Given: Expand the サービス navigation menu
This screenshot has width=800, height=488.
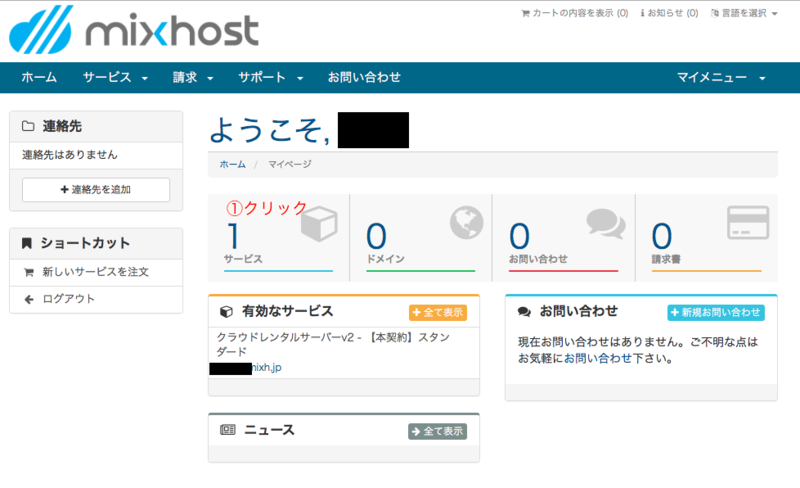Looking at the screenshot, I should (115, 78).
